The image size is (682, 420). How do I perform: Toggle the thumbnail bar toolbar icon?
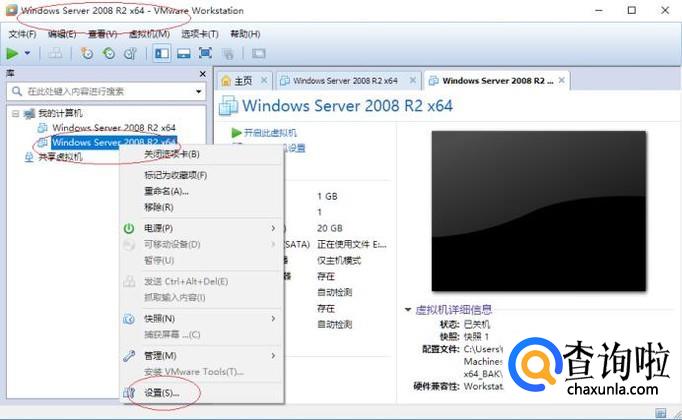tap(184, 53)
